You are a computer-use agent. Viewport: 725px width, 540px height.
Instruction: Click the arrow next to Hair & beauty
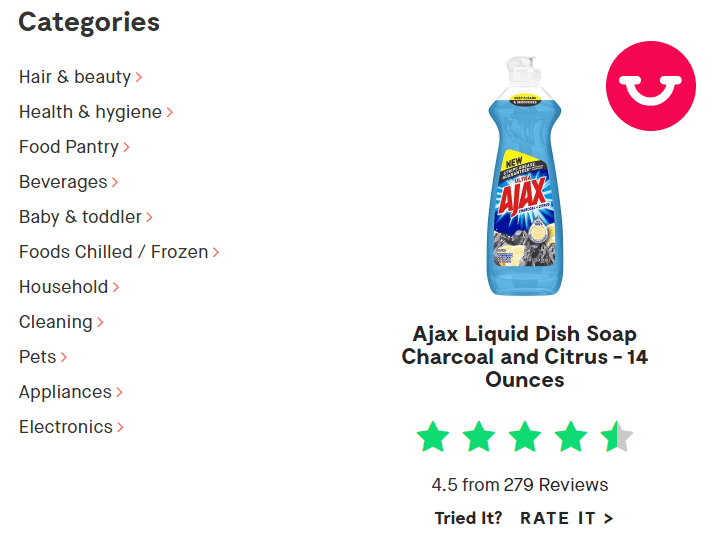[139, 78]
